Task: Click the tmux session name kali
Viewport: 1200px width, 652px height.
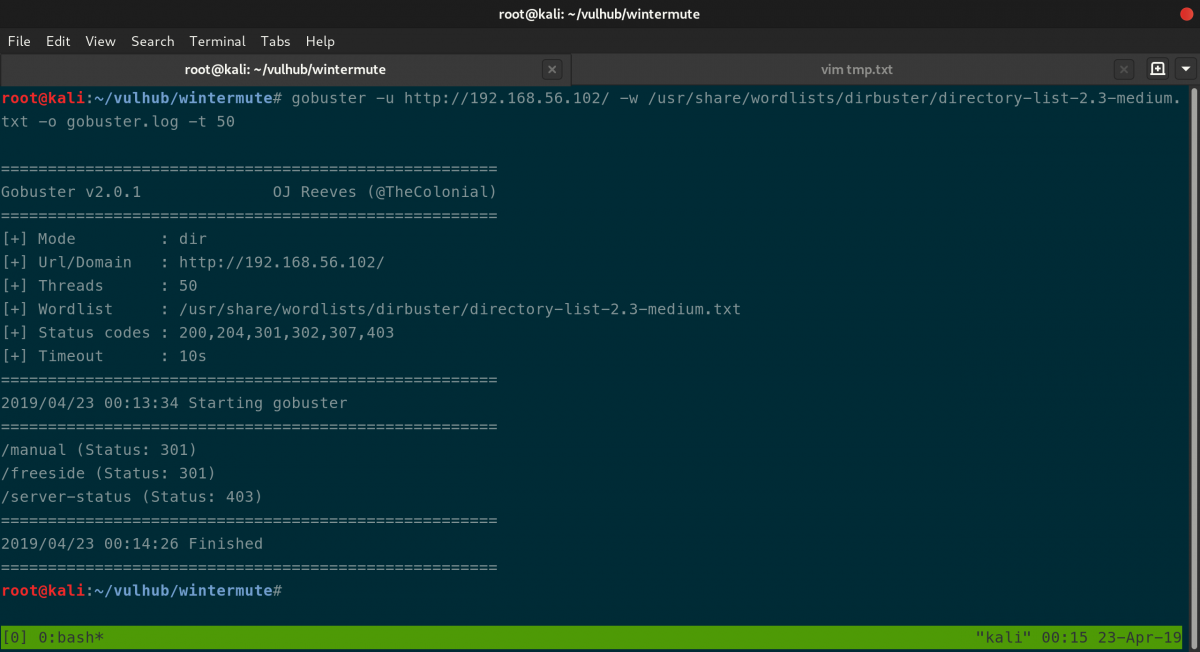Action: pyautogui.click(x=1004, y=637)
